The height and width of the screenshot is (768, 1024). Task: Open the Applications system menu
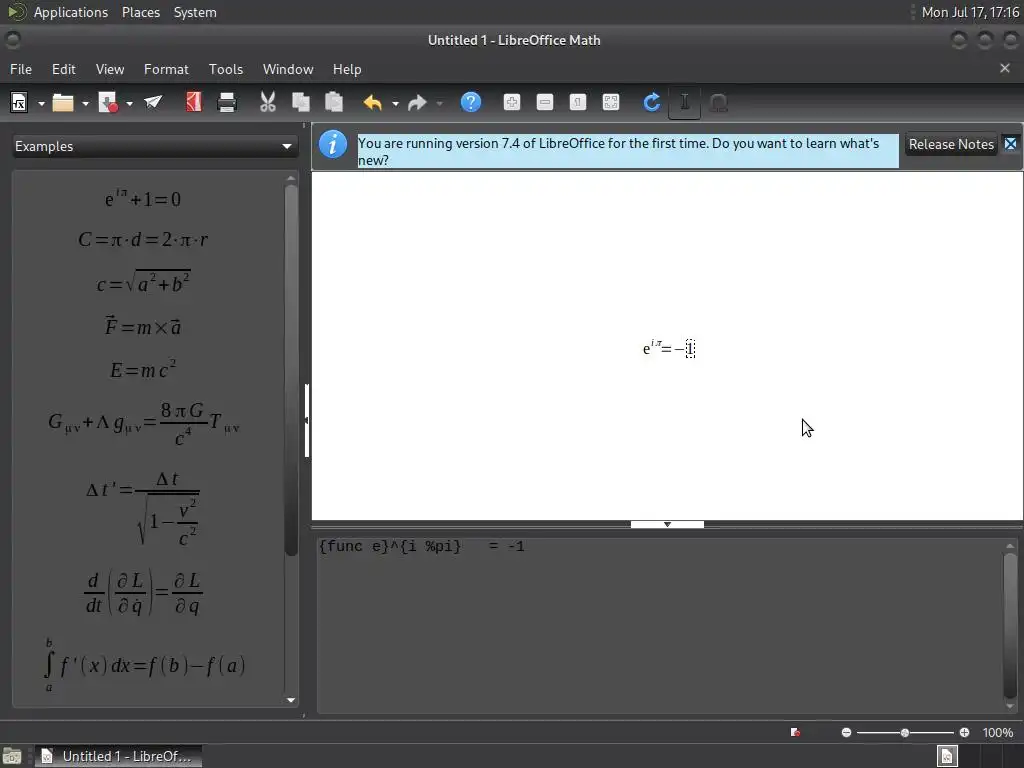[x=71, y=12]
